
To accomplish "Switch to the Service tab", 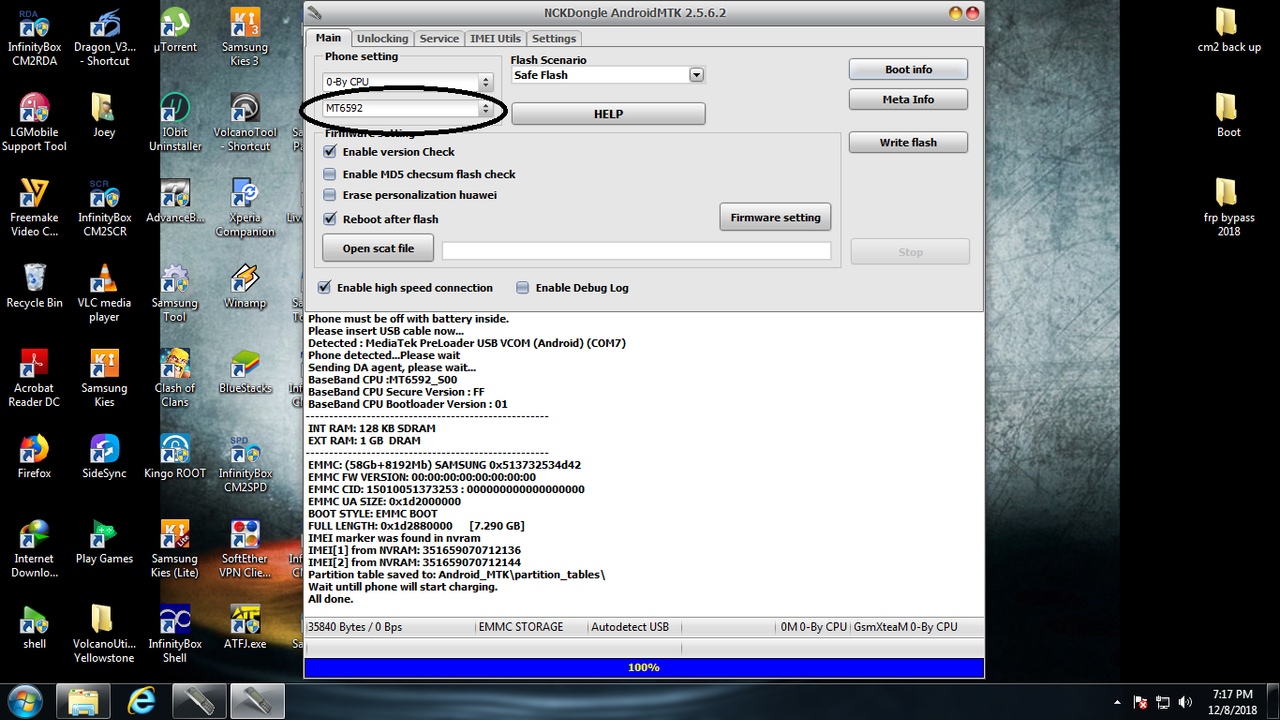I will pyautogui.click(x=439, y=39).
